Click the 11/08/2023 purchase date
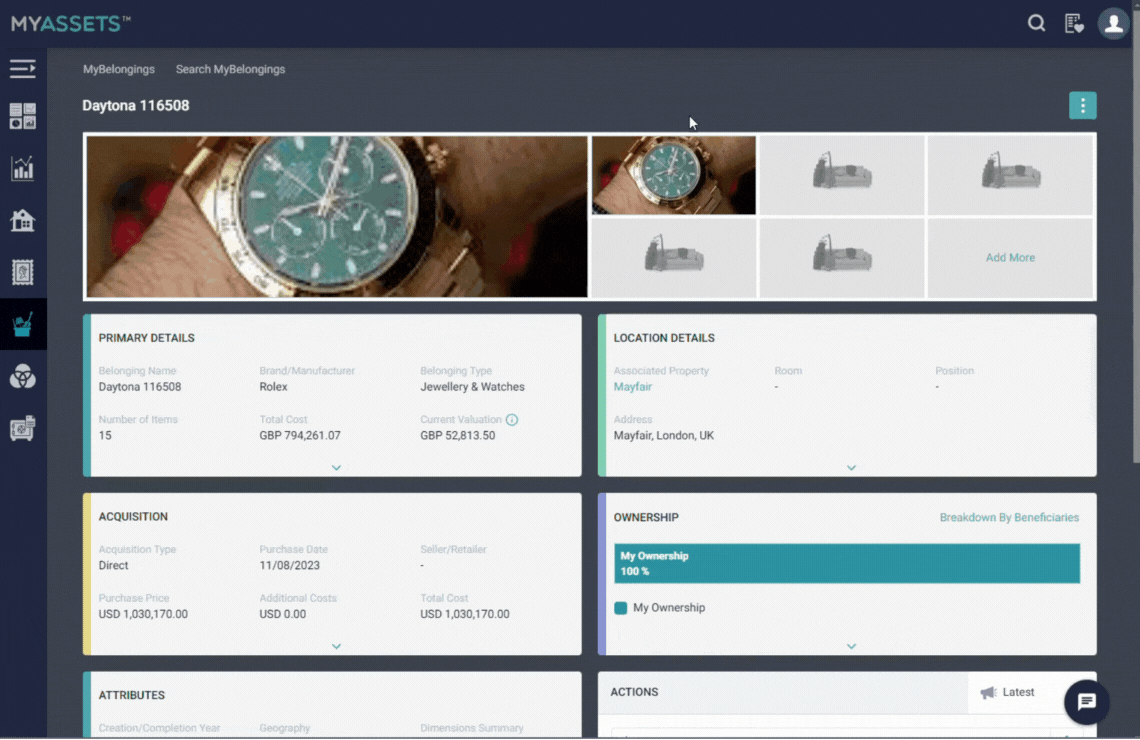Viewport: 1140px width, 740px height. [x=289, y=566]
